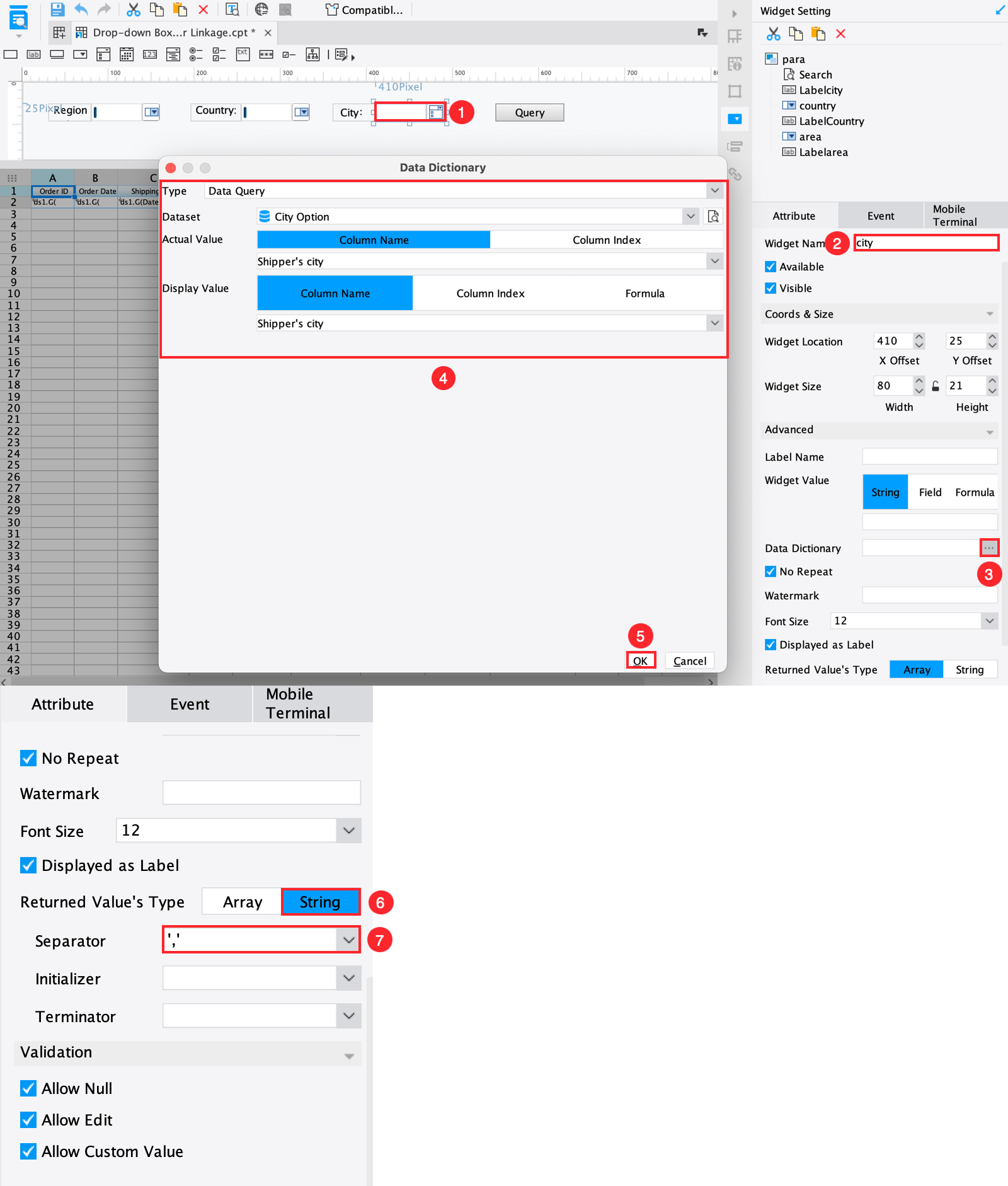Select the Cut icon in Widget Setting panel

773,34
